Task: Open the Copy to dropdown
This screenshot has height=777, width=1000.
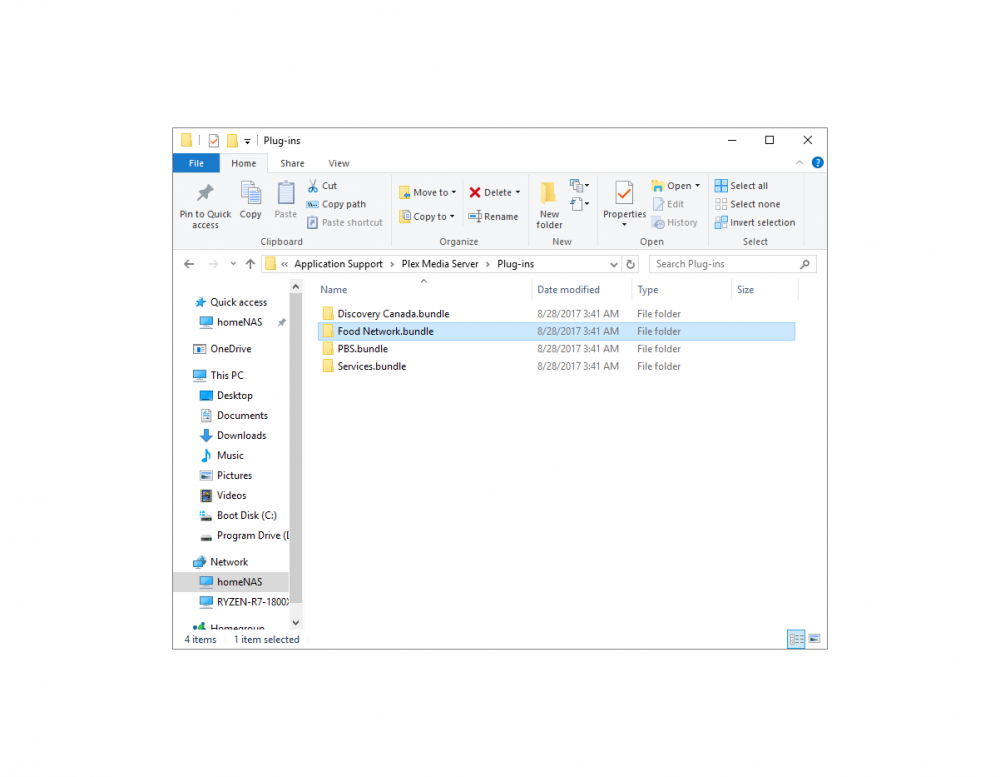Action: pos(427,217)
